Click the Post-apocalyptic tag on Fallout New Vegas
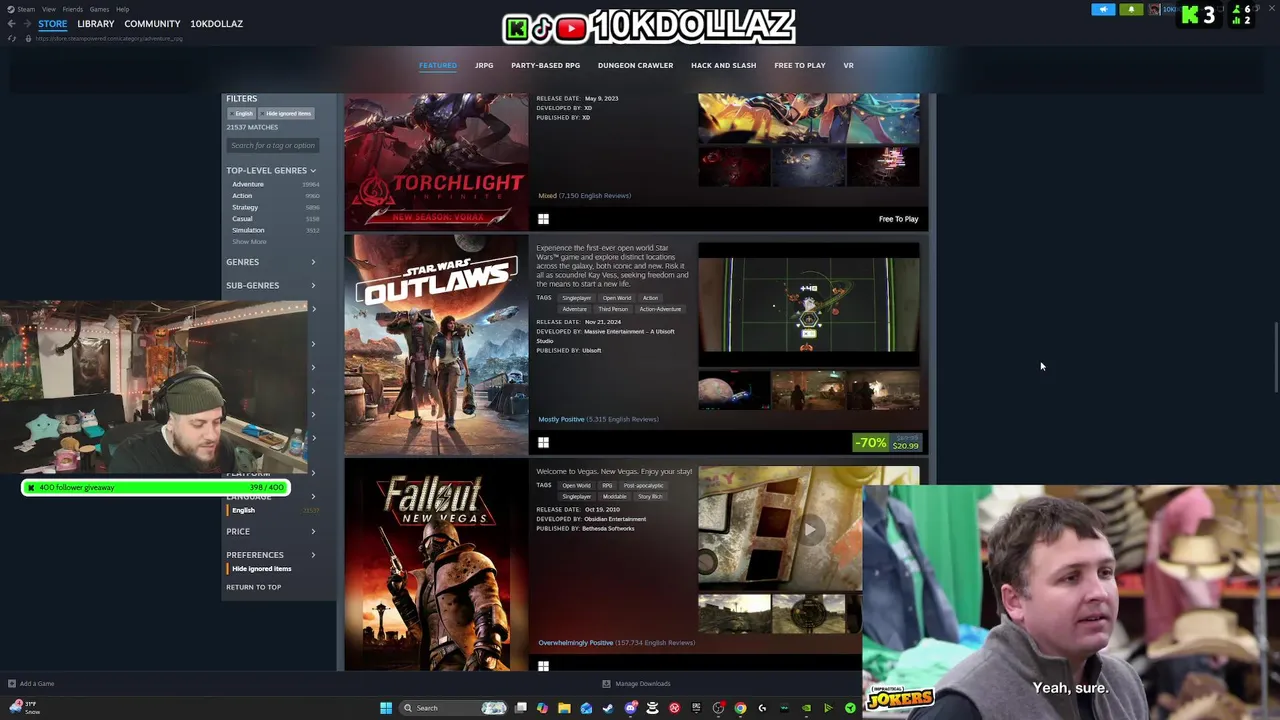 coord(643,486)
